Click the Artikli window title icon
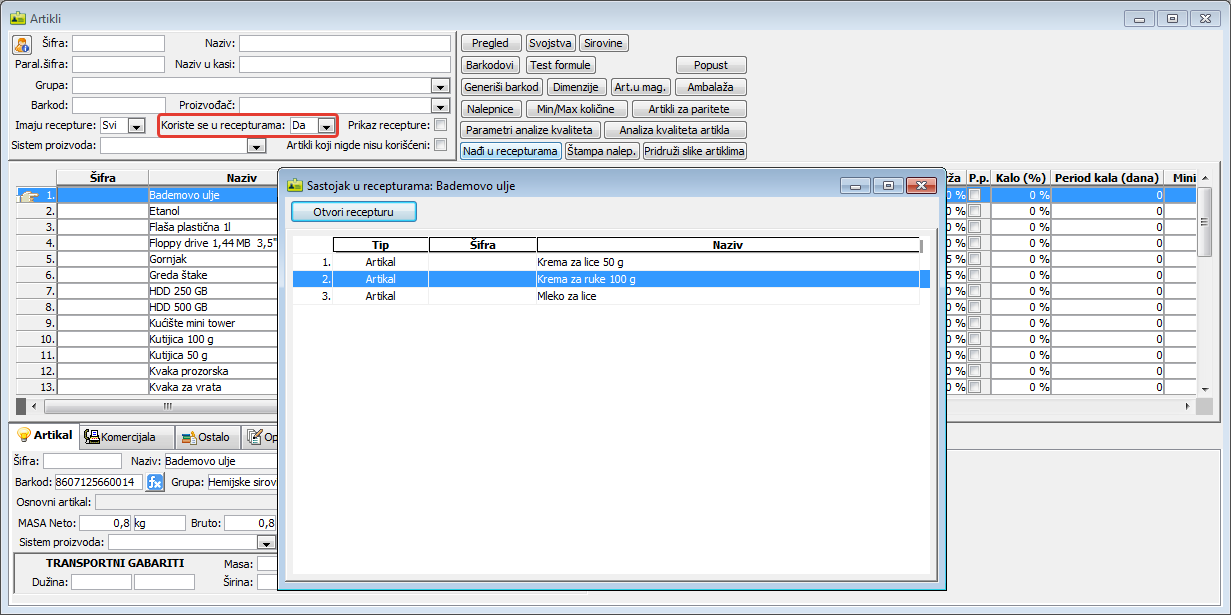Viewport: 1231px width, 615px height. (17, 18)
